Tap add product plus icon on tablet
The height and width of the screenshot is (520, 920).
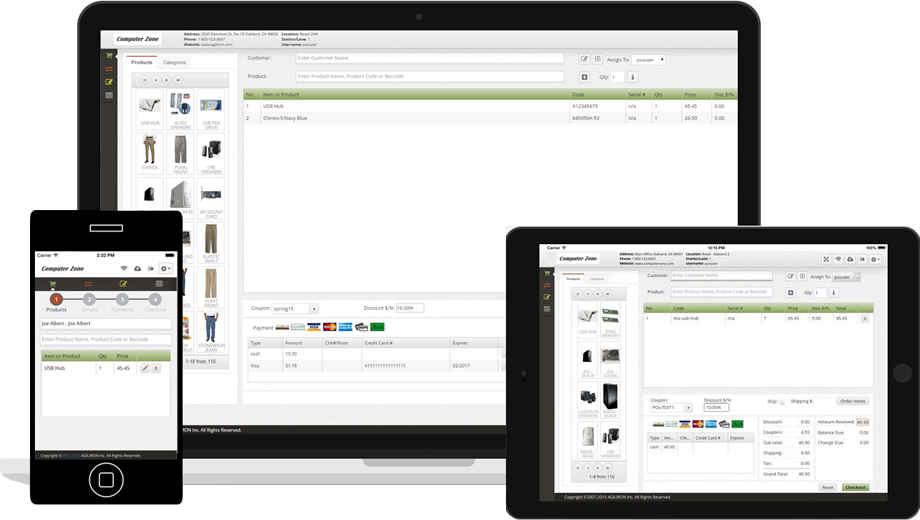pyautogui.click(x=790, y=292)
